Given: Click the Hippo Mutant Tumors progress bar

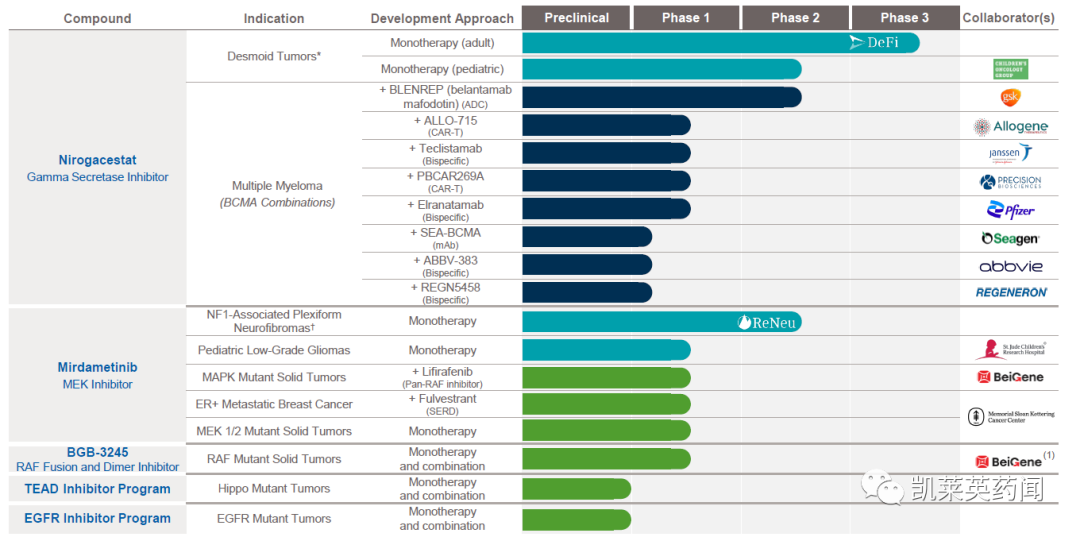Looking at the screenshot, I should click(577, 489).
